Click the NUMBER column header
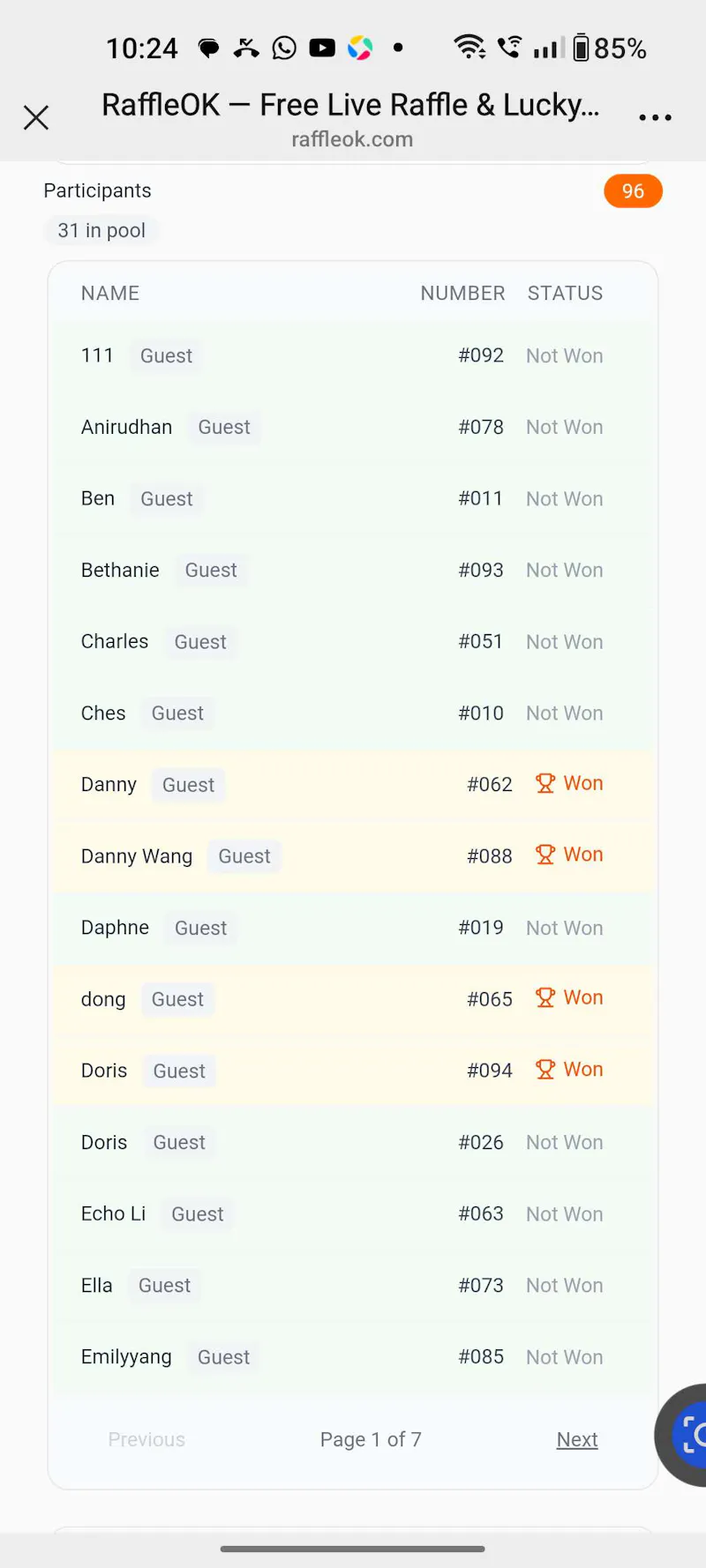This screenshot has width=706, height=1568. [x=462, y=293]
